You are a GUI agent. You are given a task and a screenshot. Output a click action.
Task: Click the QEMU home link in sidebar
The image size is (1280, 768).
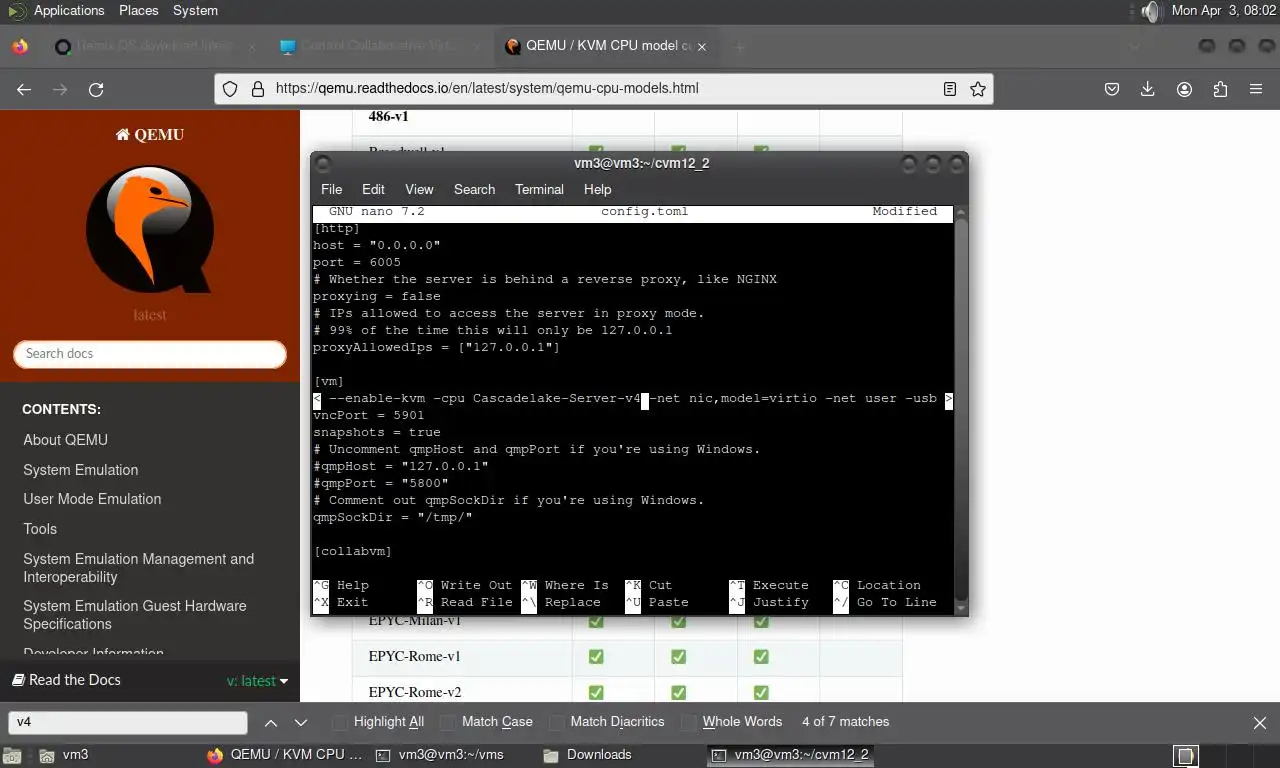(150, 134)
